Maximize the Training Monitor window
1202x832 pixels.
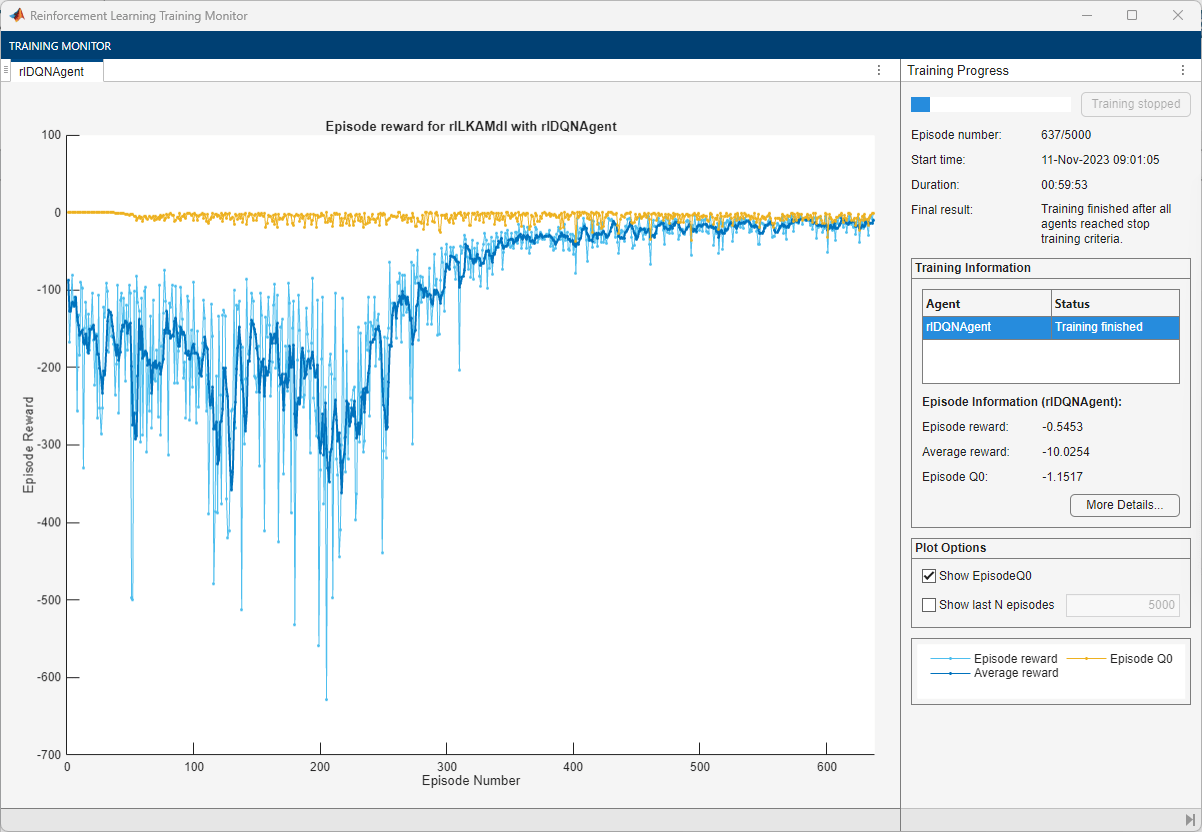click(x=1132, y=15)
